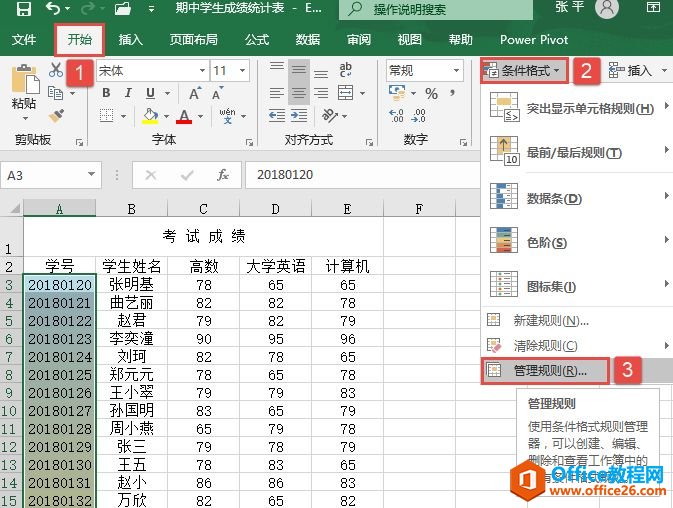Click the wén phonetic guide icon

pos(227,116)
